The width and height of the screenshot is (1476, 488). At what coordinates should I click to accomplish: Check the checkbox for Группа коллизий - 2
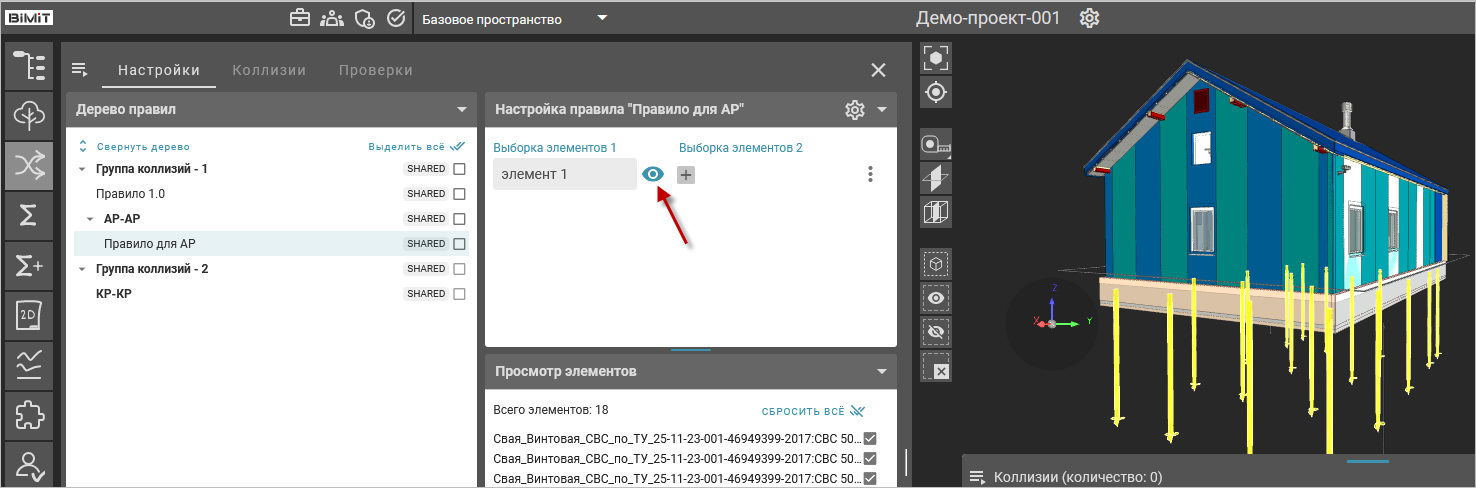459,269
